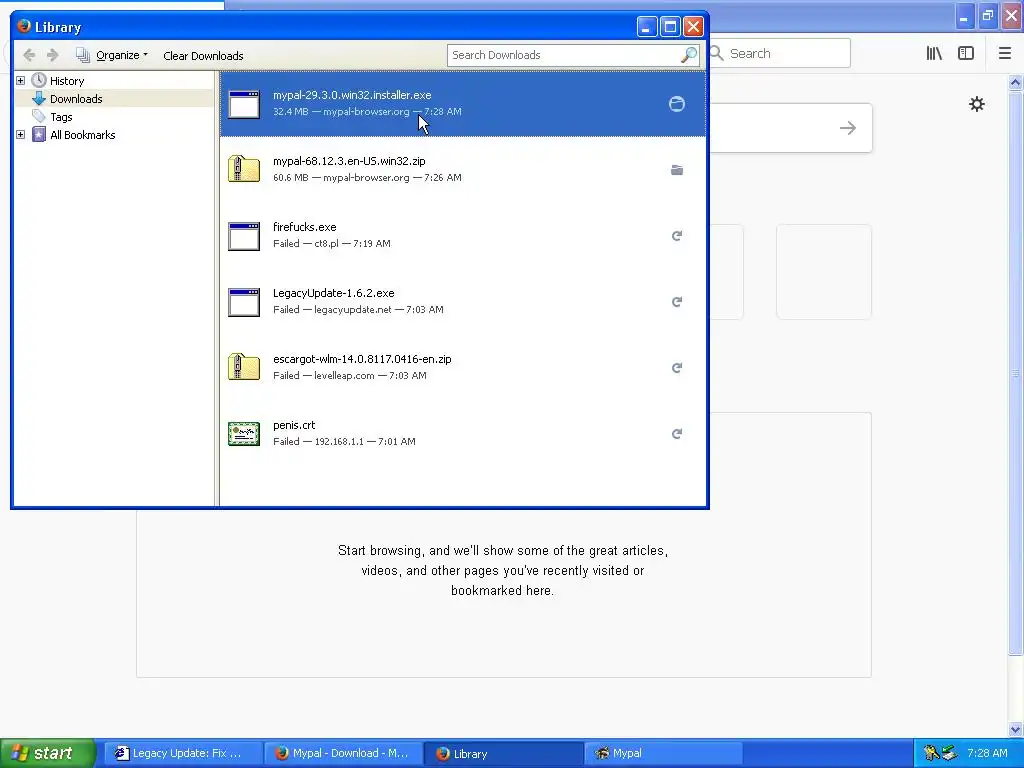
Task: Click the mypal-29.3.0.win32.installer.exe file icon
Action: 244,104
